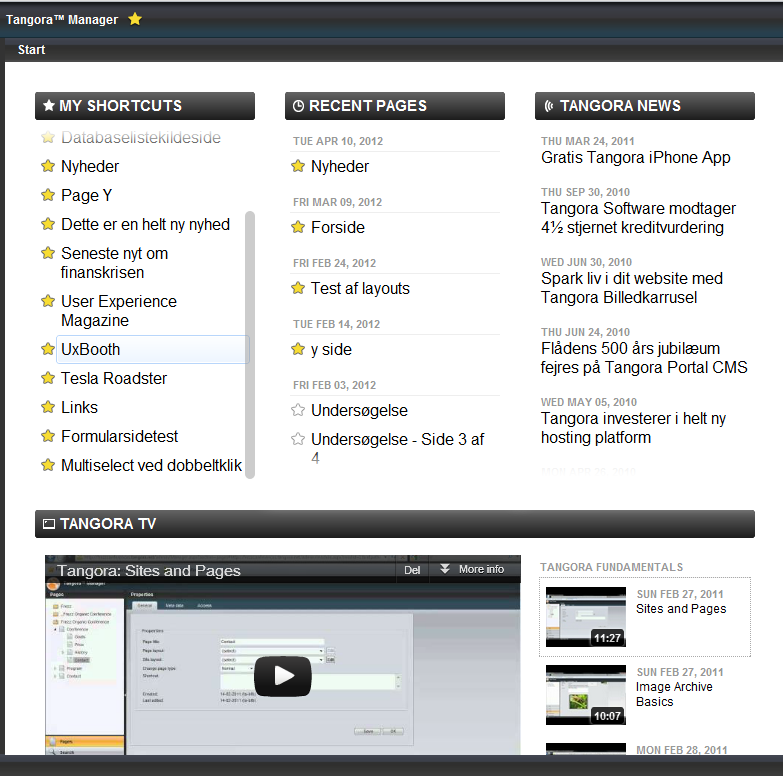The image size is (783, 776).
Task: Select the Sites and Pages video thumbnail
Action: tap(586, 617)
